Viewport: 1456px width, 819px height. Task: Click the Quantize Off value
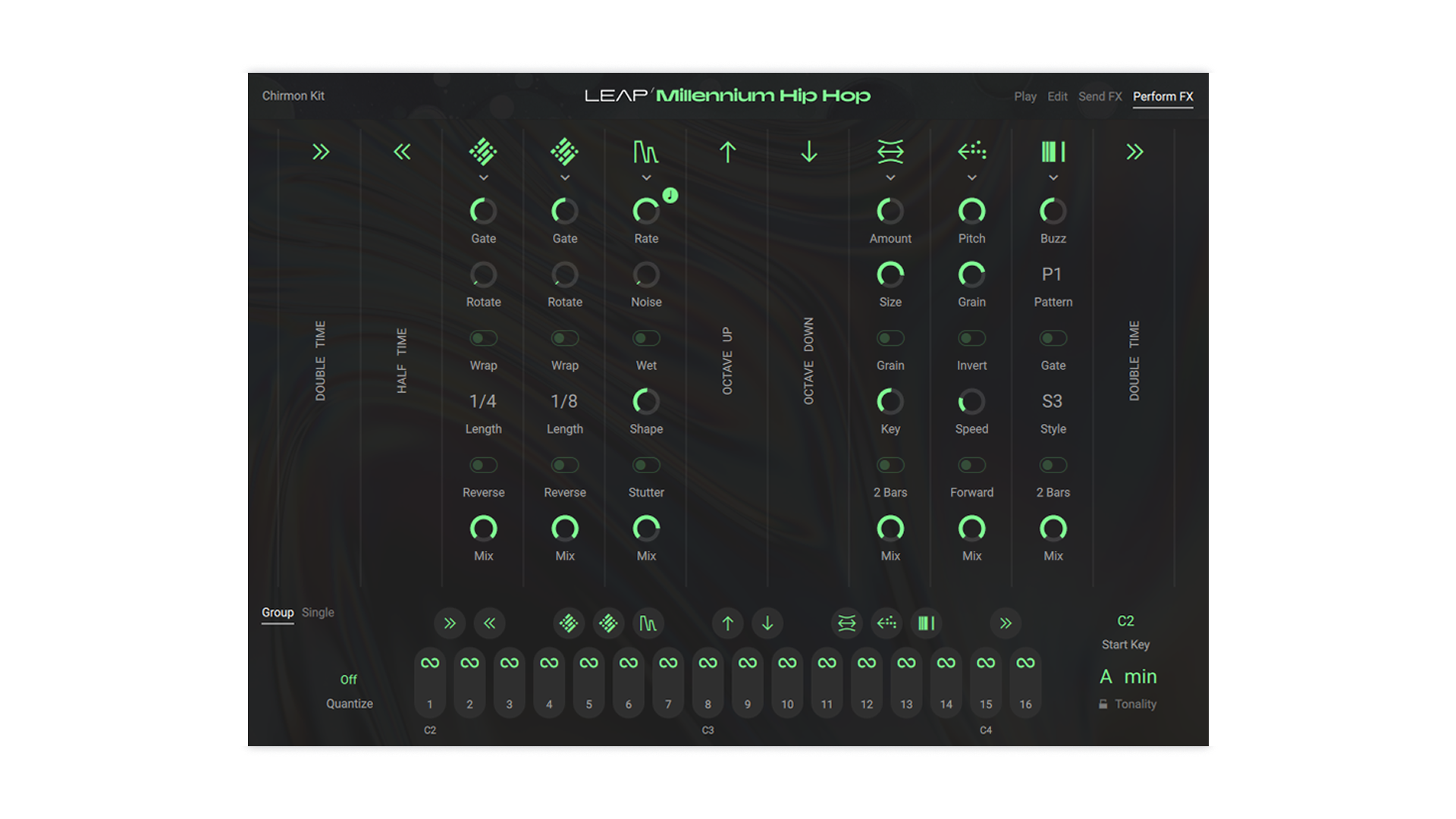(x=348, y=679)
